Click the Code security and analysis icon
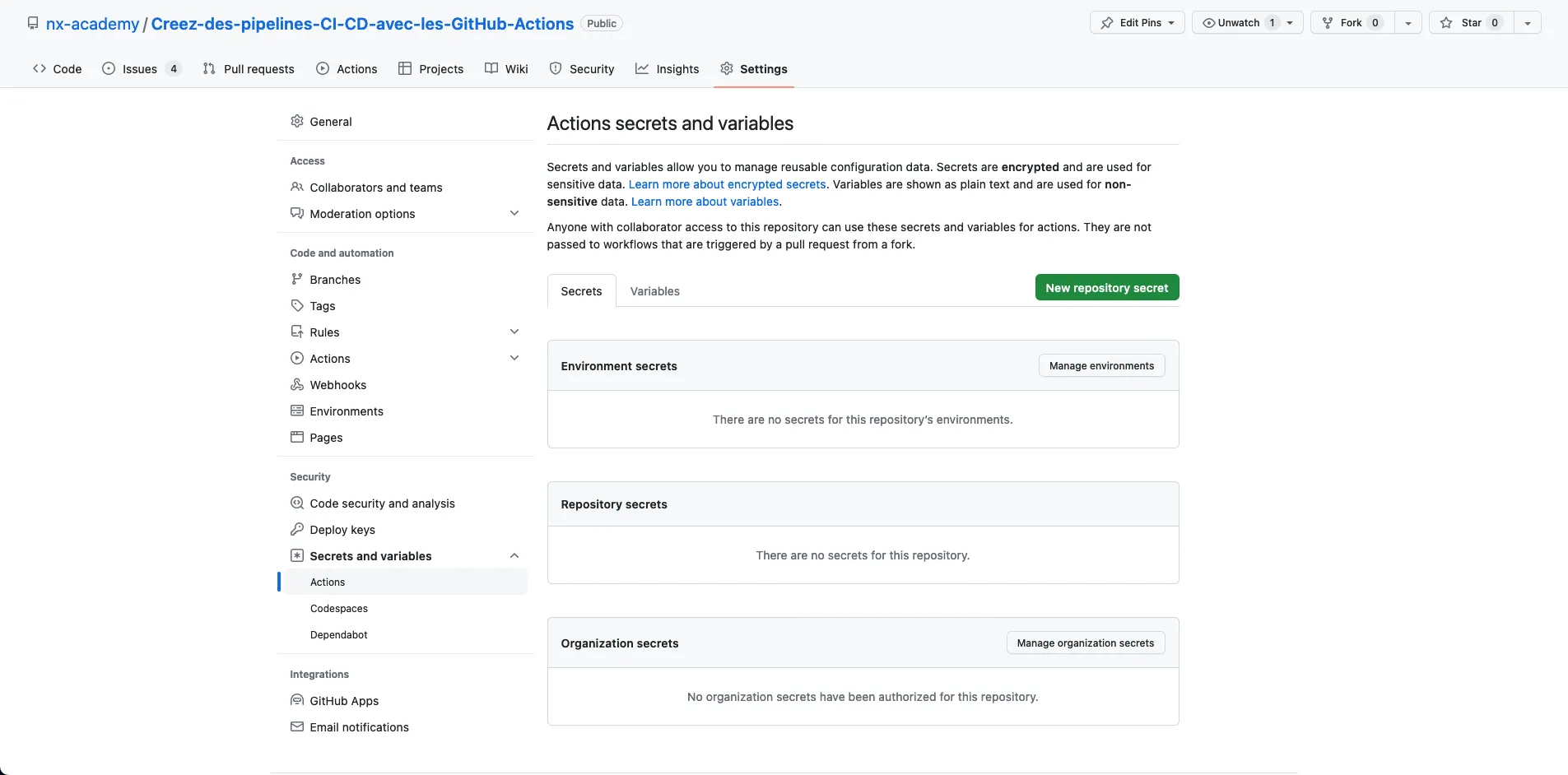Image resolution: width=1568 pixels, height=775 pixels. pyautogui.click(x=297, y=504)
